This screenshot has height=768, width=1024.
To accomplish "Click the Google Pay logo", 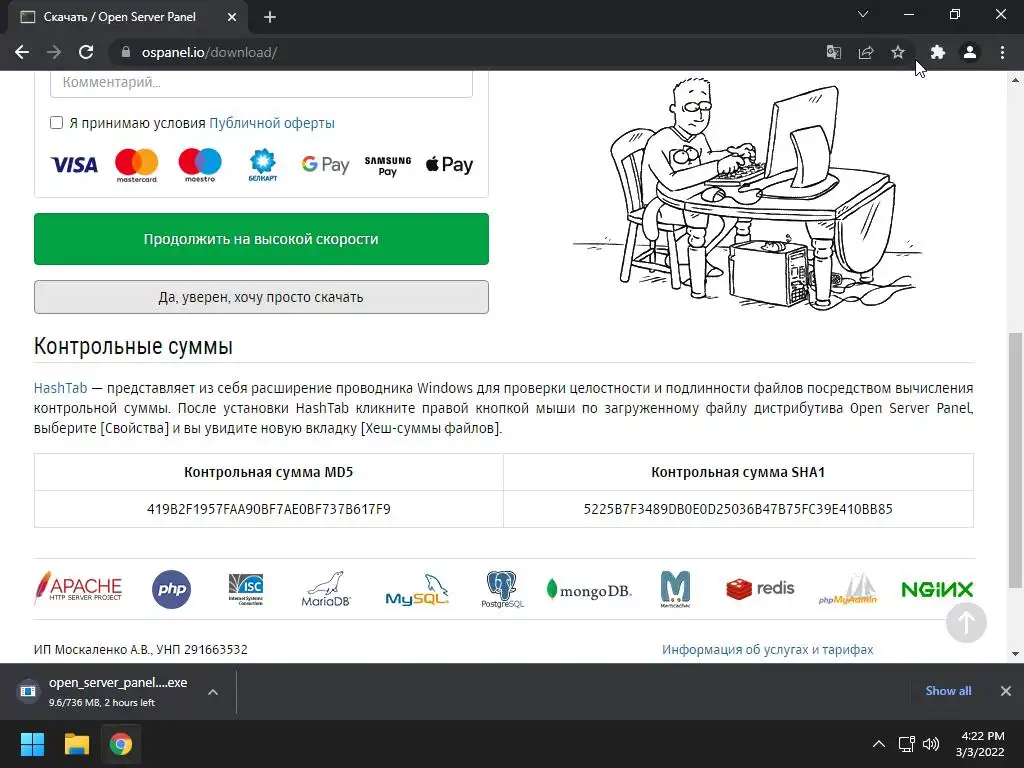I will 325,165.
